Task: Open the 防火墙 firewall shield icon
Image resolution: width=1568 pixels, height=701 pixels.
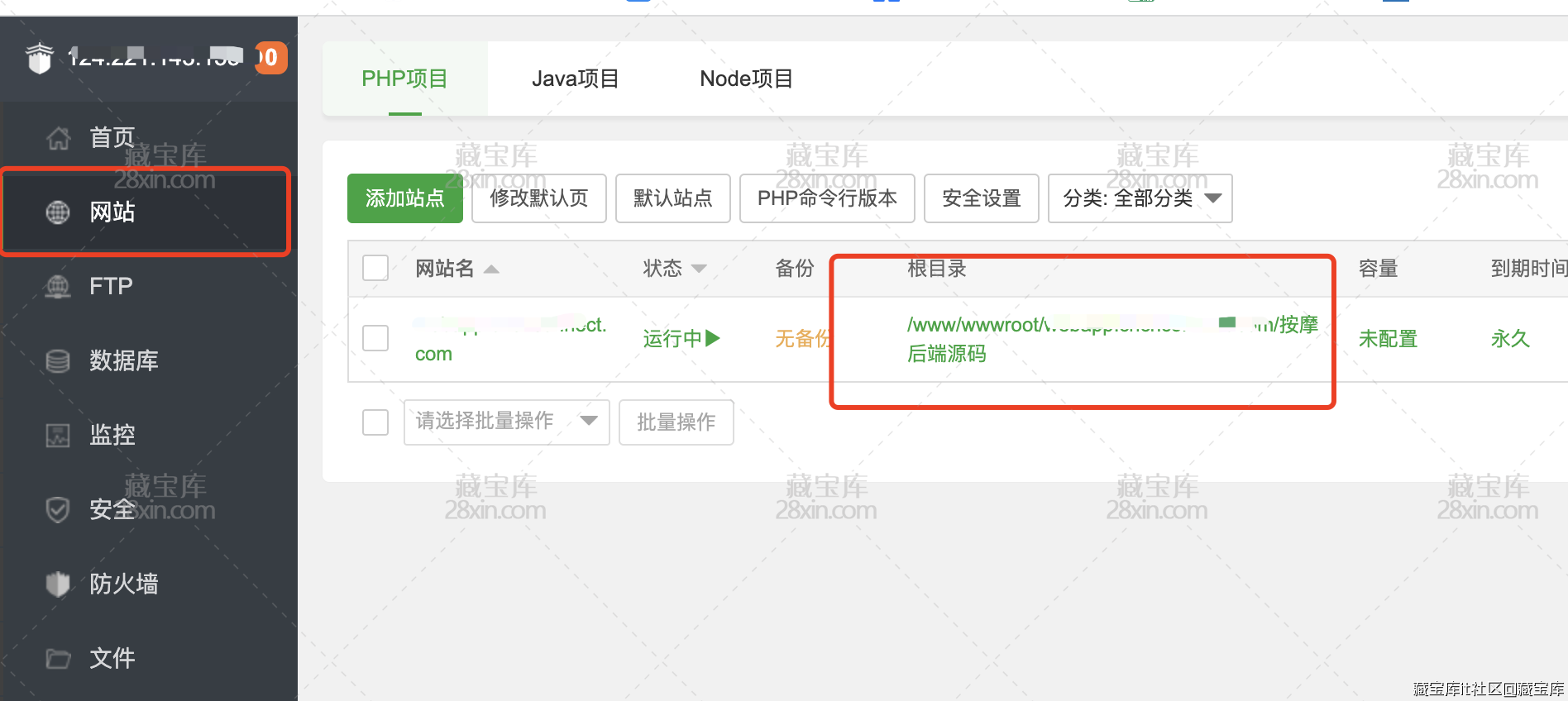Action: [x=58, y=584]
